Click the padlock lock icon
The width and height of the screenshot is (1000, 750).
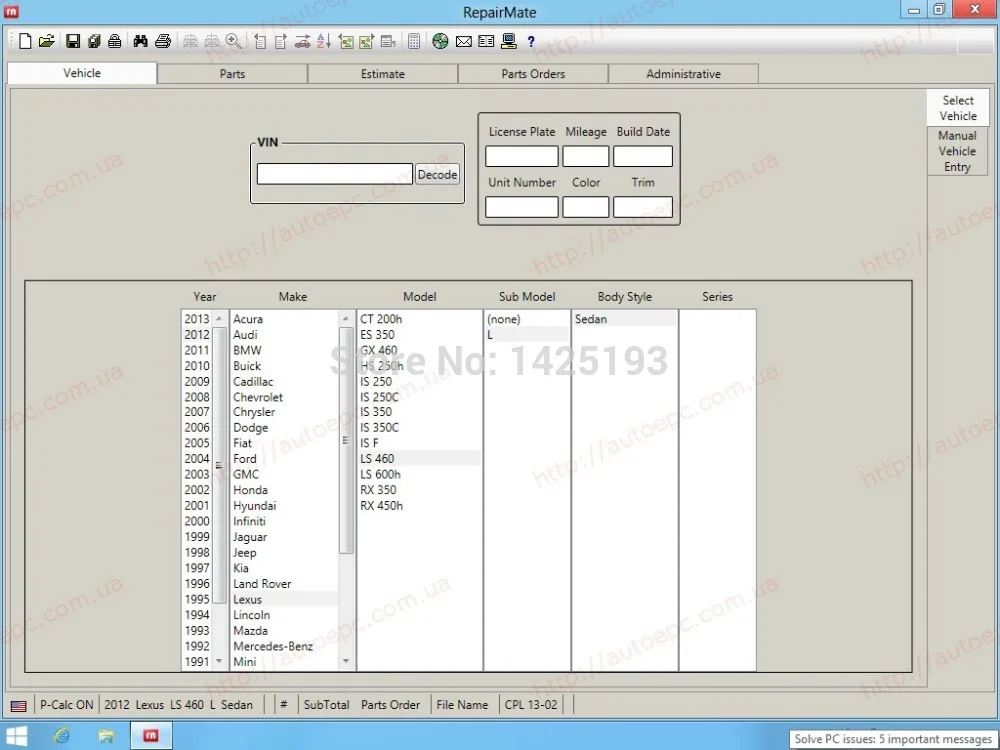tap(115, 41)
